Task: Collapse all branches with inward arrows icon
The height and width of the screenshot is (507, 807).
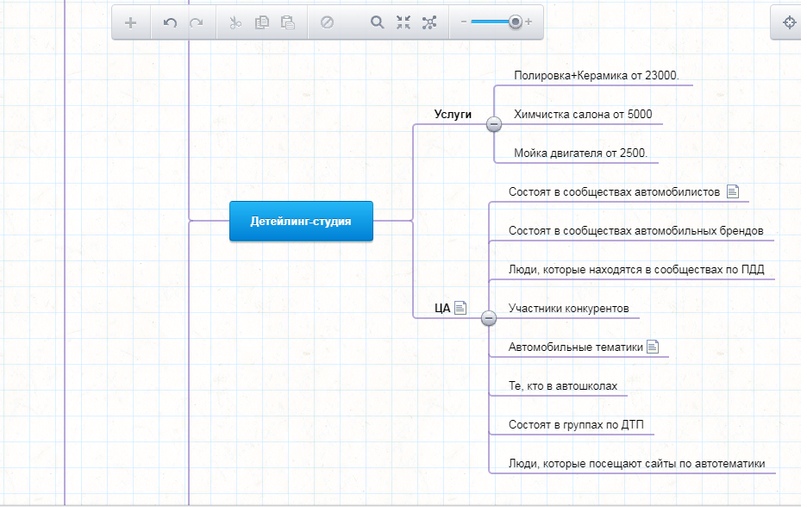Action: pyautogui.click(x=404, y=23)
